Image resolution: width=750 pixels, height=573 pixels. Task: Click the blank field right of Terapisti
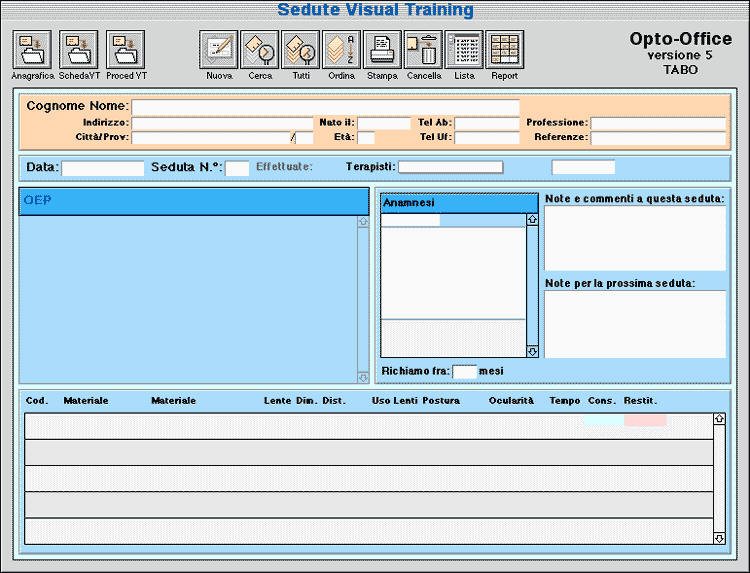(x=583, y=167)
